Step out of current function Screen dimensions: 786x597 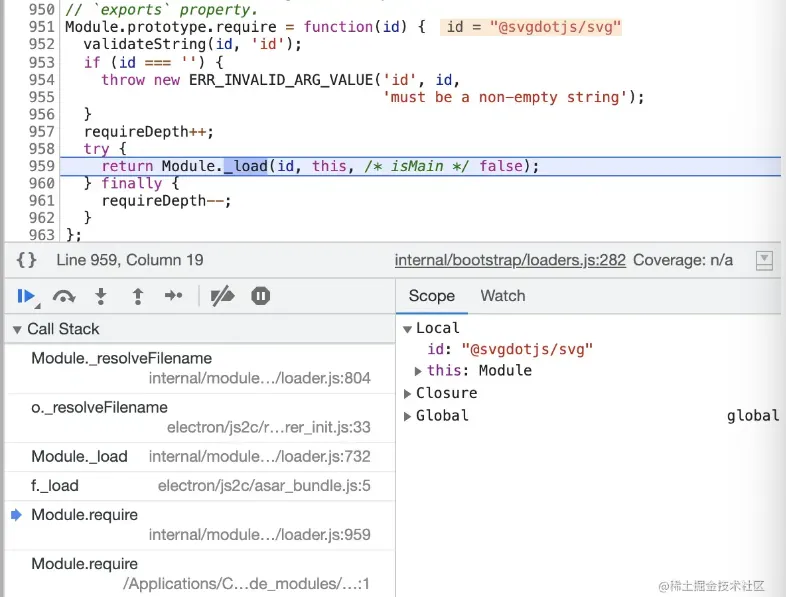pos(138,296)
